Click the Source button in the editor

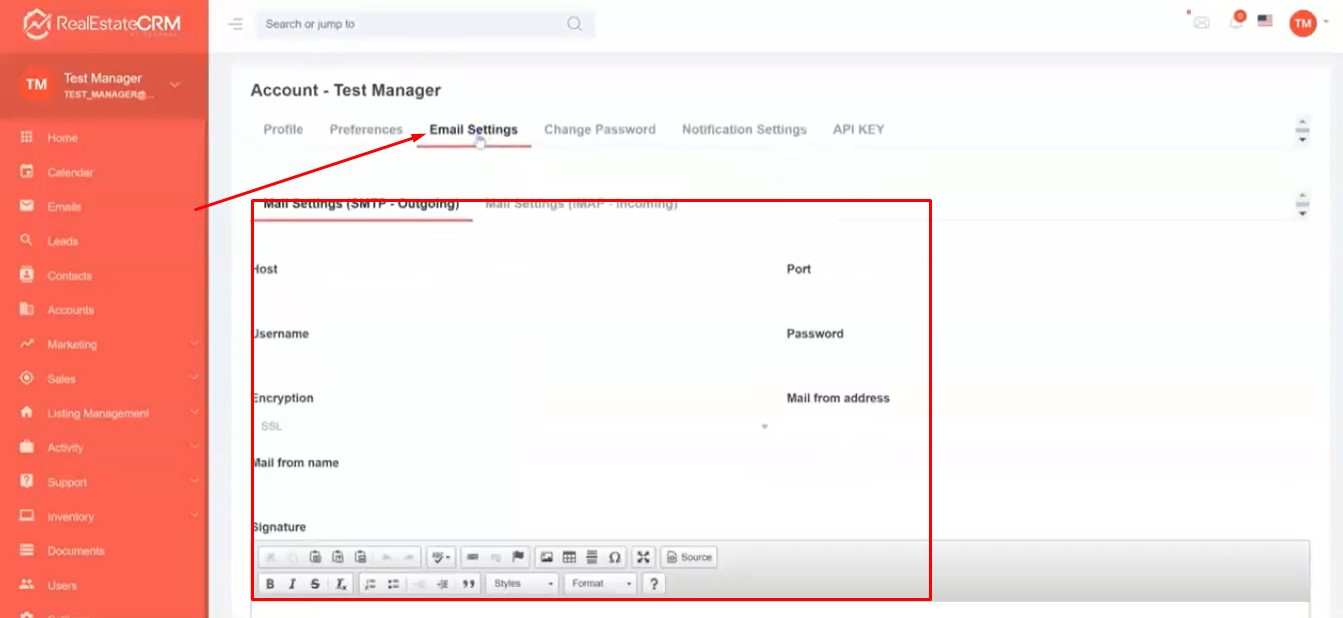tap(689, 557)
